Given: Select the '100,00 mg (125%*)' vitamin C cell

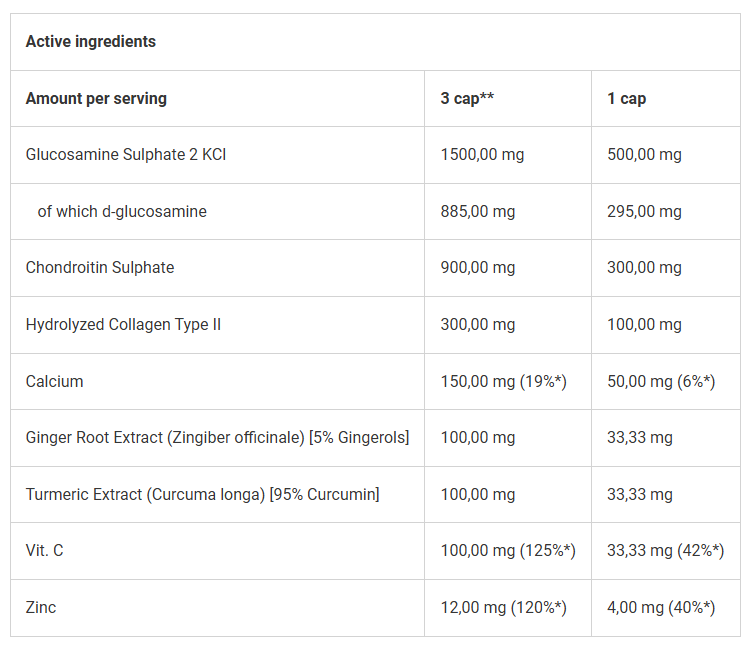Looking at the screenshot, I should pyautogui.click(x=508, y=551).
